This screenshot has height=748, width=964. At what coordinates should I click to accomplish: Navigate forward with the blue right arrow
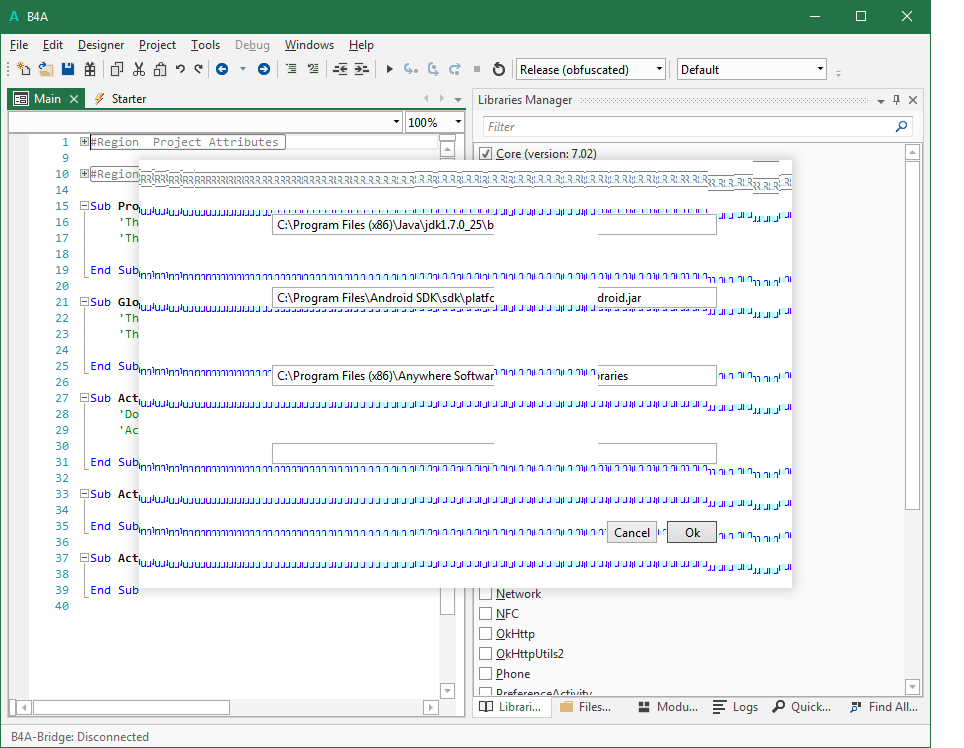[264, 69]
